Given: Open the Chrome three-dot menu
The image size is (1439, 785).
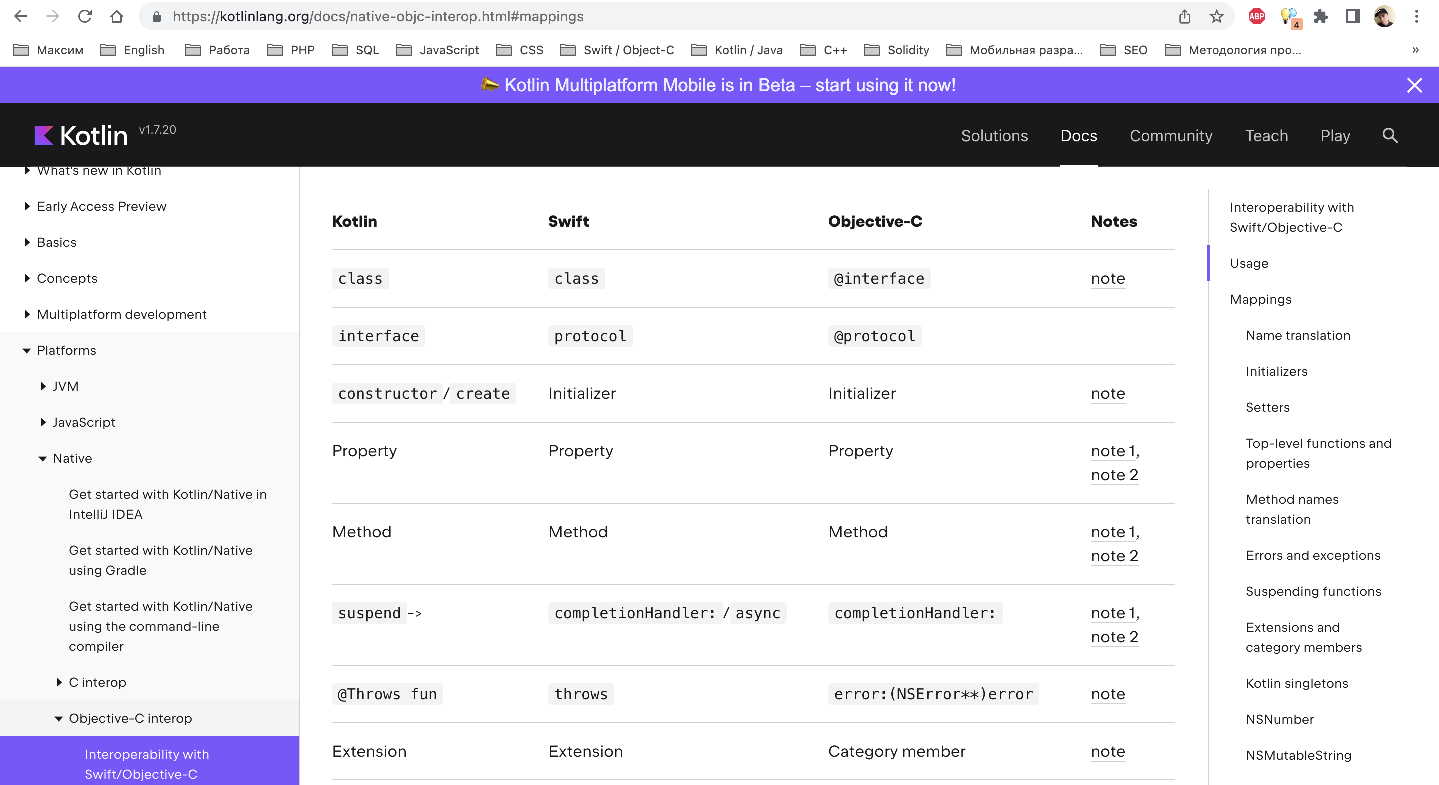Looking at the screenshot, I should tap(1416, 17).
